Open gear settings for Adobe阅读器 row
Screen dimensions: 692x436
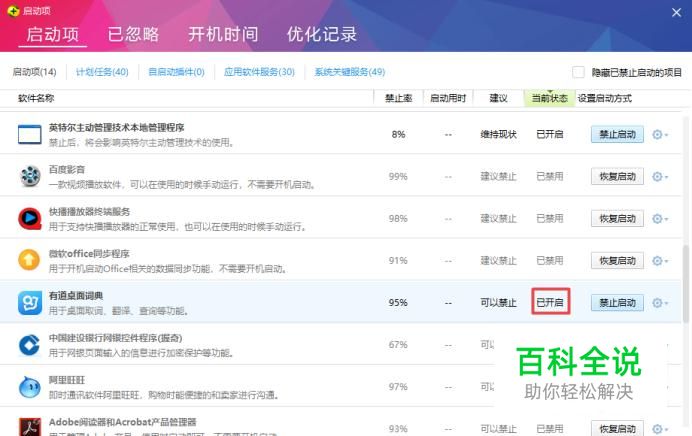660,428
